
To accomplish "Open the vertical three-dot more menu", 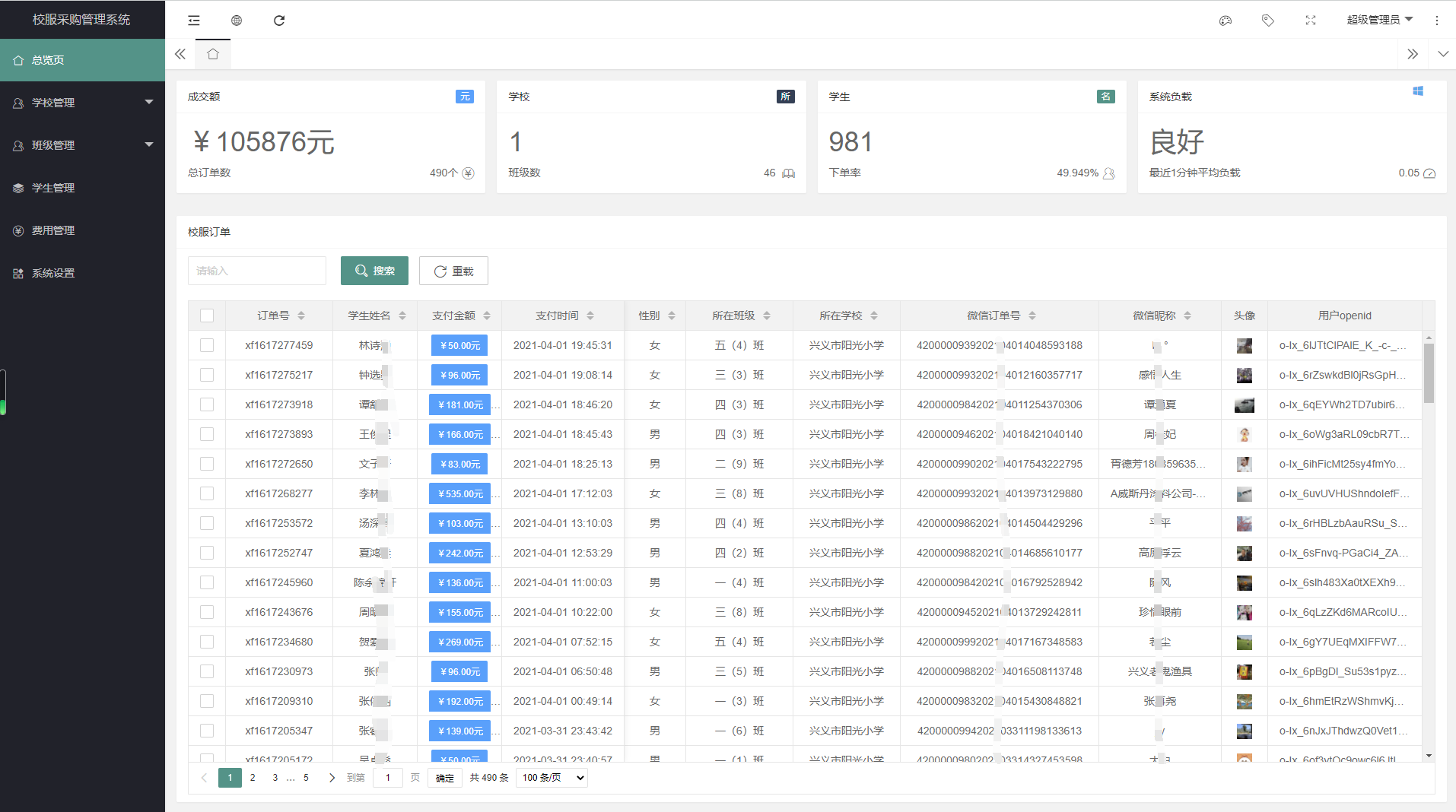I will tap(1436, 21).
